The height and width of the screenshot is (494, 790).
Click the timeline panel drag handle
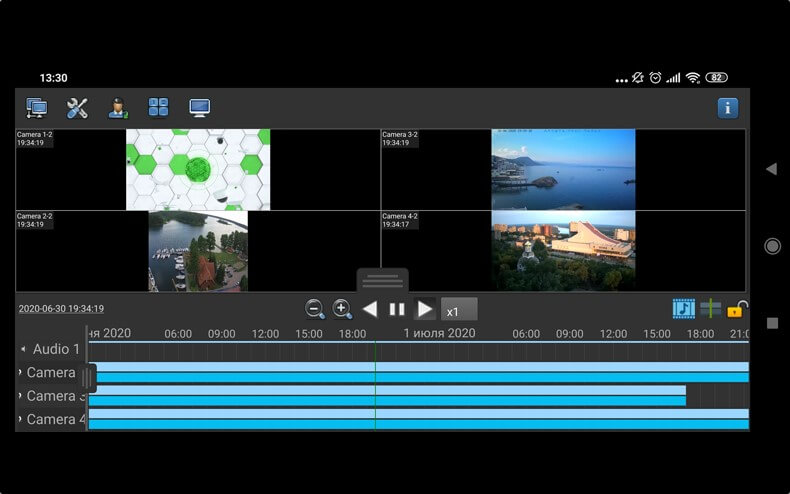382,280
